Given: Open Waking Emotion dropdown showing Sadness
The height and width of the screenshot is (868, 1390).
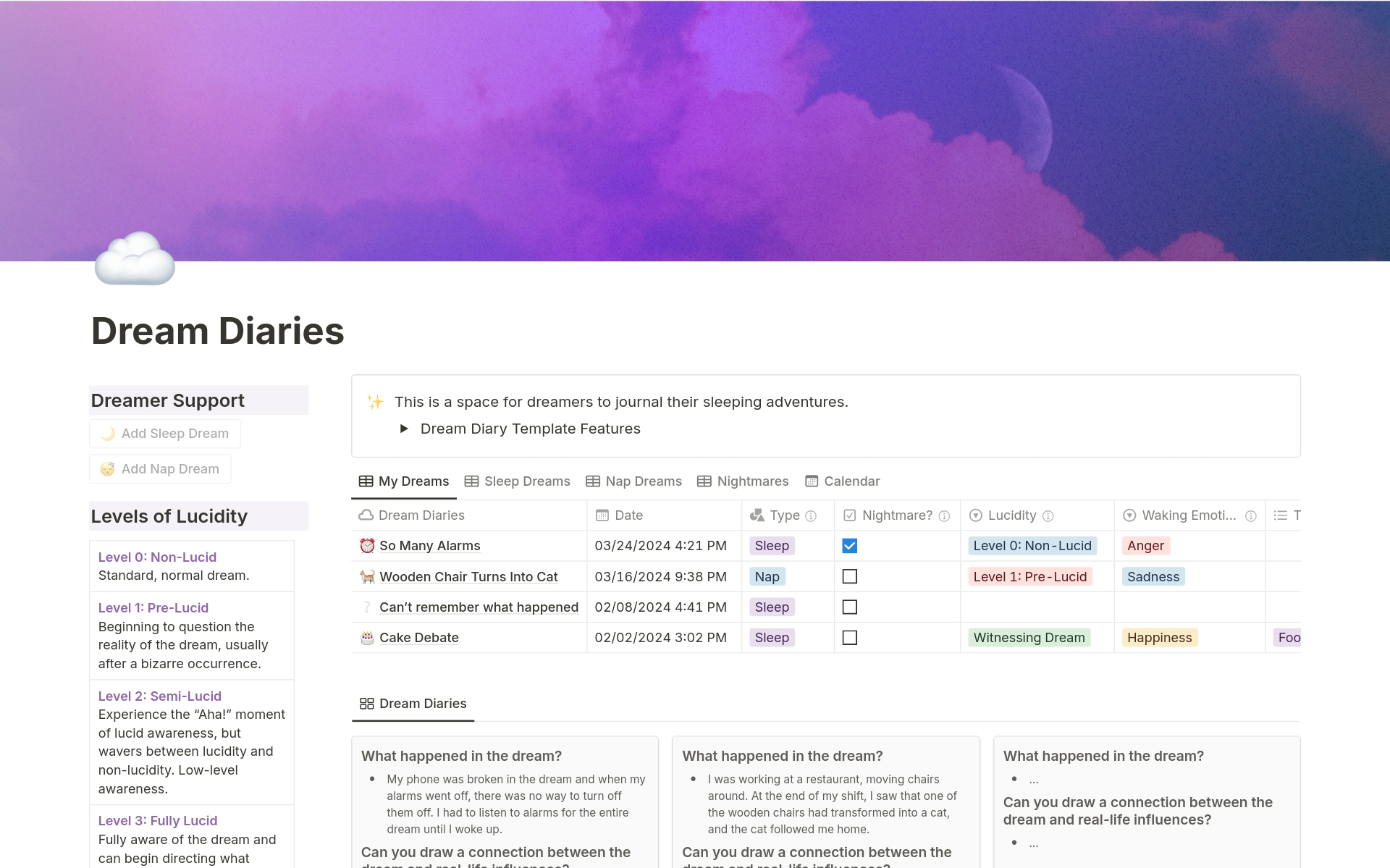Looking at the screenshot, I should (x=1153, y=577).
